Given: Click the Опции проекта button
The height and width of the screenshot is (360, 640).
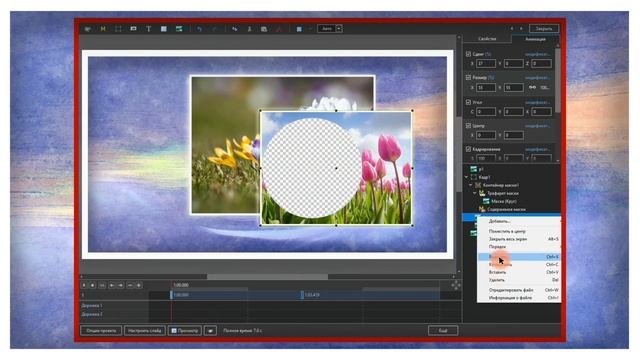Looking at the screenshot, I should [101, 331].
